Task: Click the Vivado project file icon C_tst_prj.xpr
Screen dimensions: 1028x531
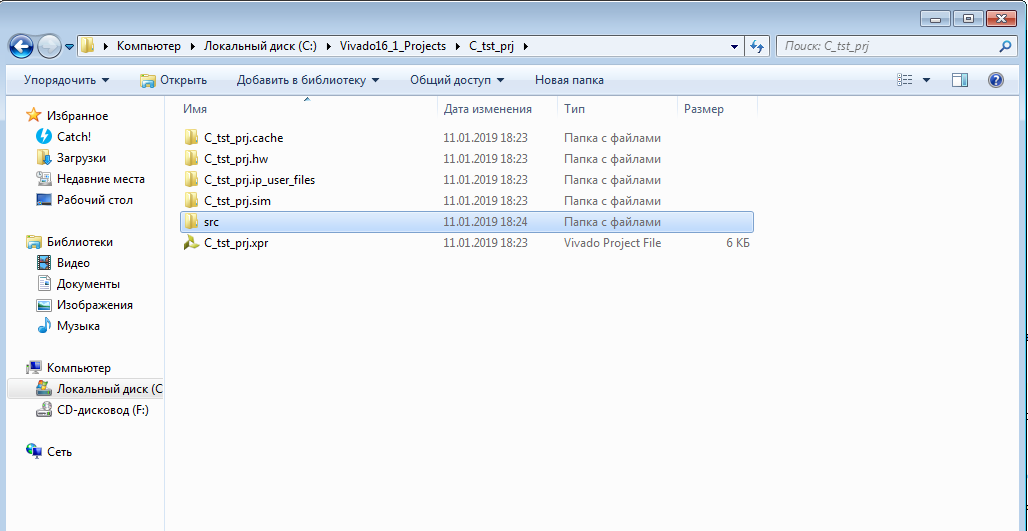Action: click(x=191, y=243)
